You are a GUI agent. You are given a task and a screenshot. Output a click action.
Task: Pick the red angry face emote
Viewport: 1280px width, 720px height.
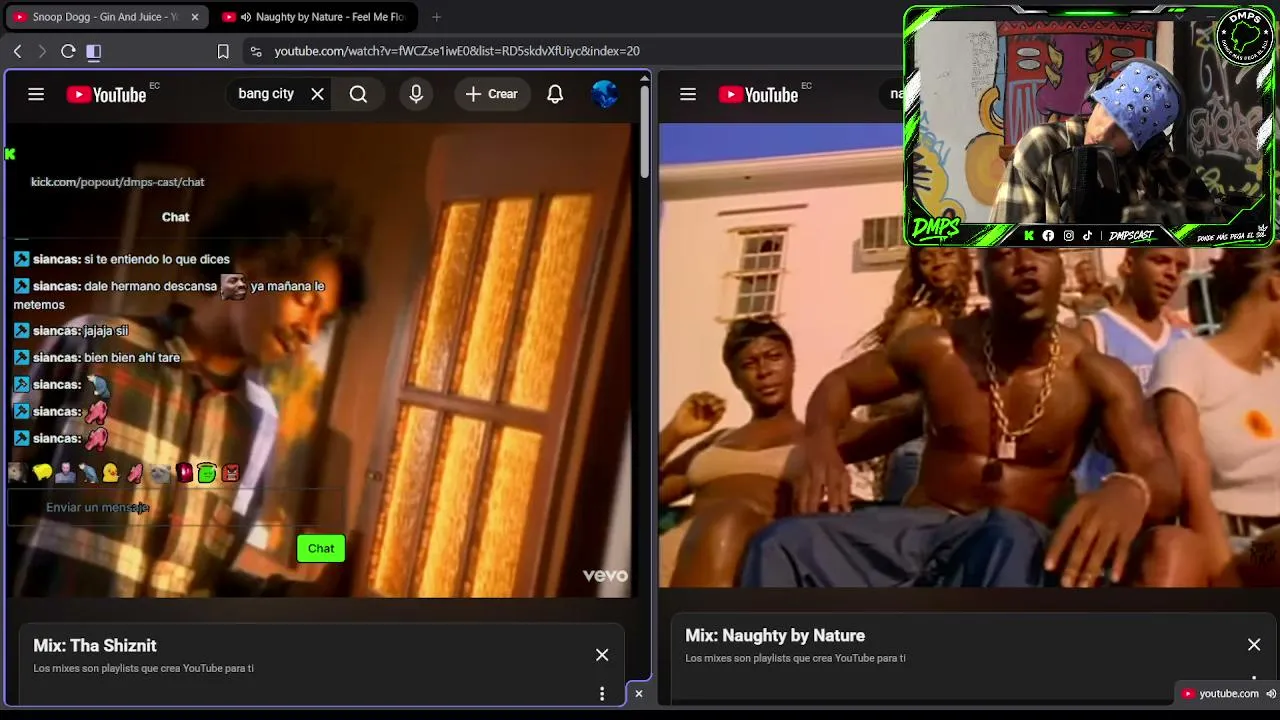(x=231, y=473)
